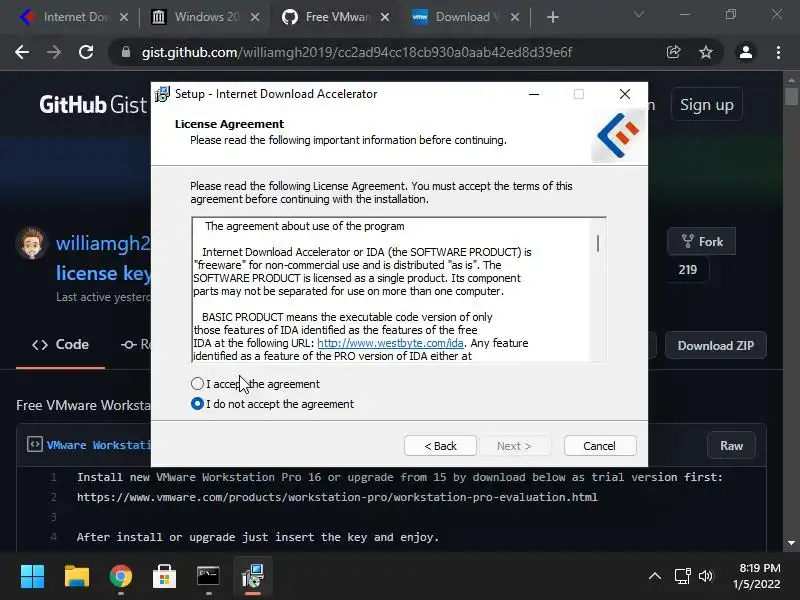
Task: Fork this gist
Action: 702,241
